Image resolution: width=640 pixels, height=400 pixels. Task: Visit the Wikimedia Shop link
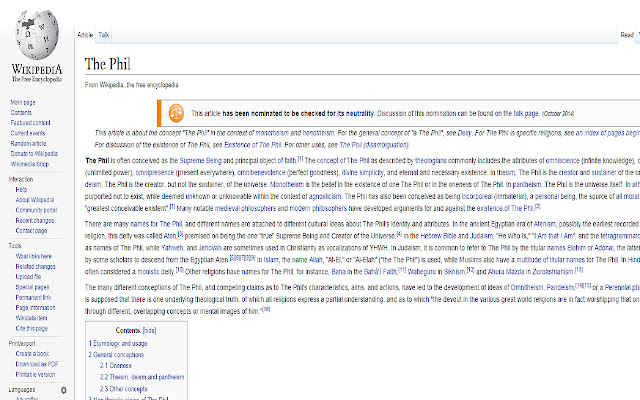pos(30,164)
